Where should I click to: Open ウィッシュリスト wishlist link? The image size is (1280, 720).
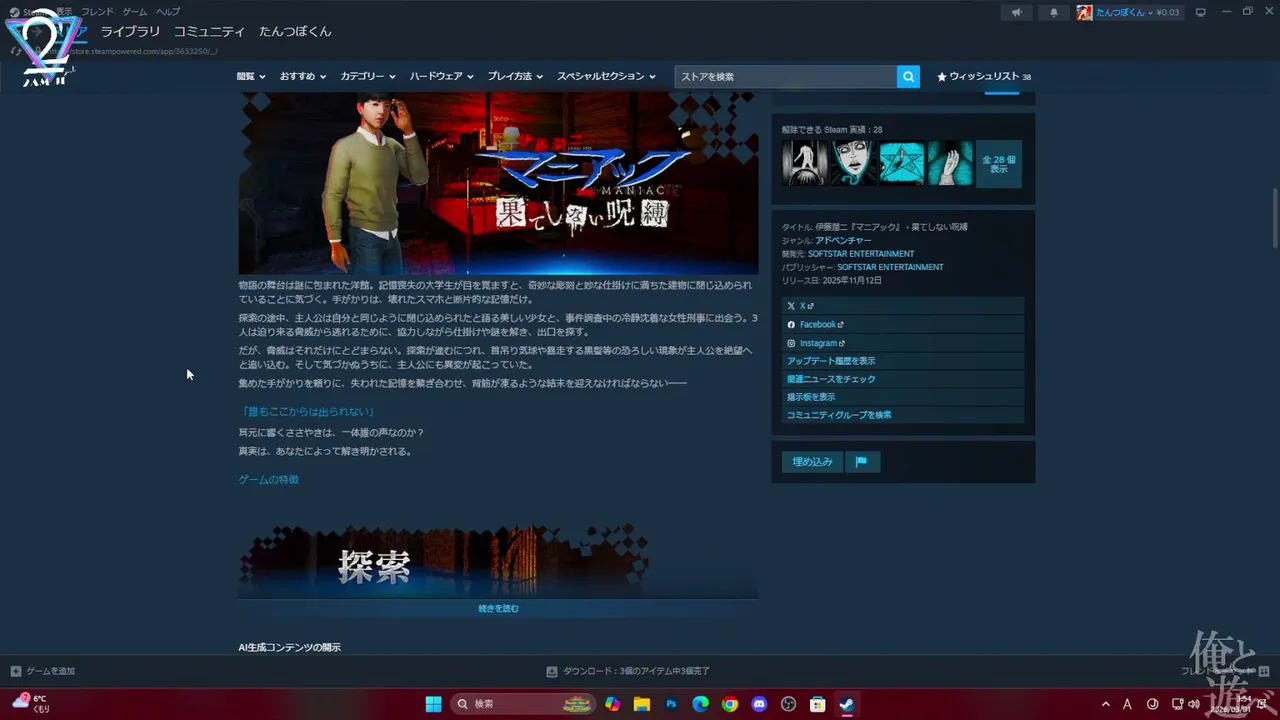coord(984,76)
